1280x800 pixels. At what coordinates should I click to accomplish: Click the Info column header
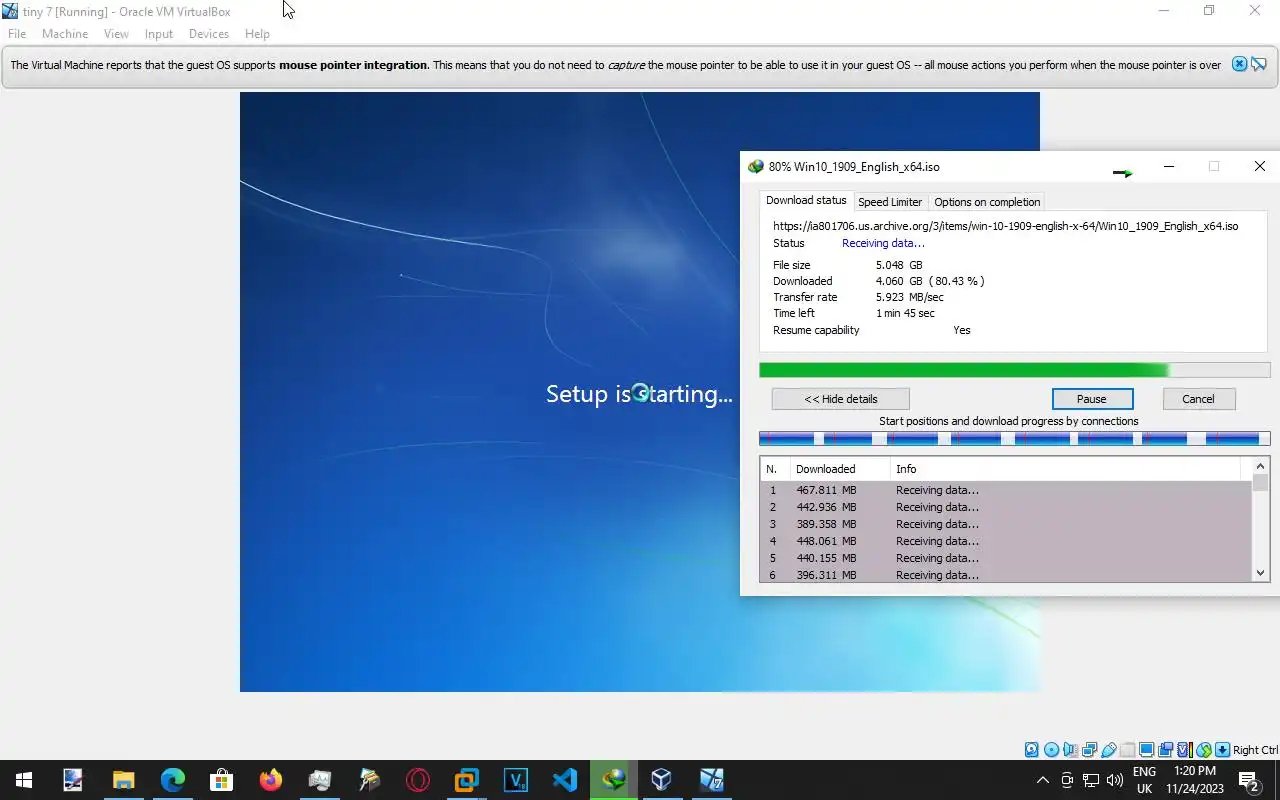1065,469
